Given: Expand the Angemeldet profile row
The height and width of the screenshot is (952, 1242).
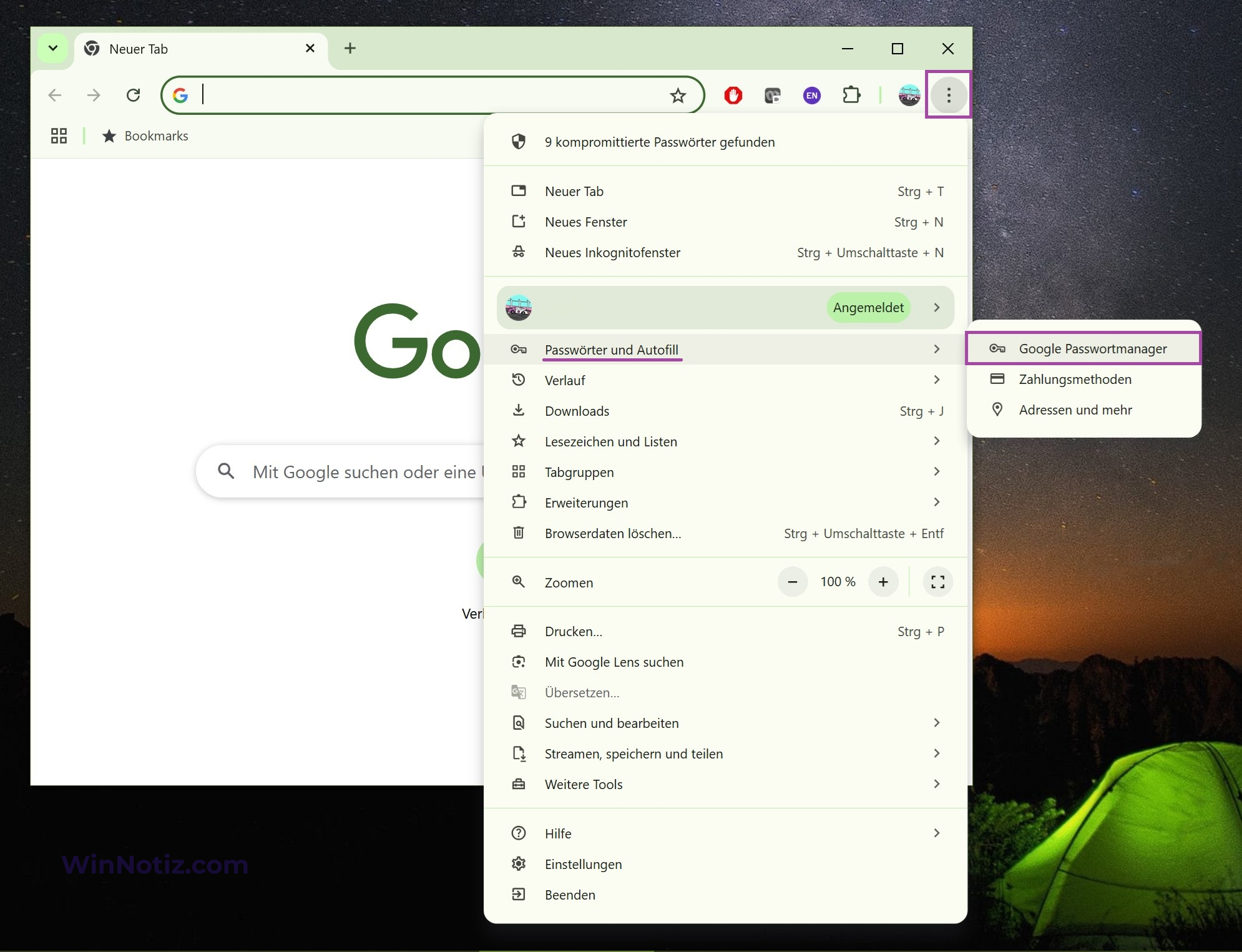Looking at the screenshot, I should [x=726, y=307].
